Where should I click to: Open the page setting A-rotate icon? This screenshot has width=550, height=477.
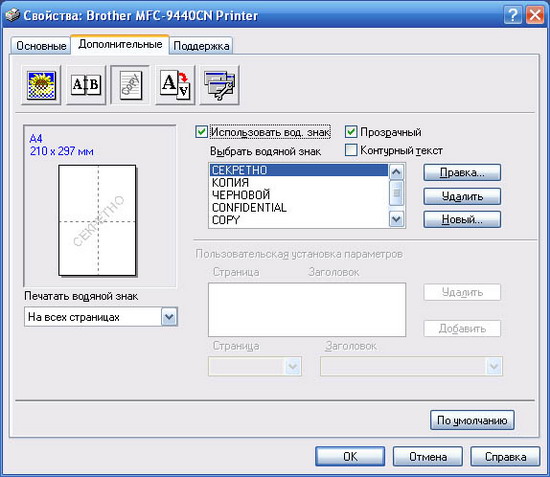pyautogui.click(x=175, y=85)
